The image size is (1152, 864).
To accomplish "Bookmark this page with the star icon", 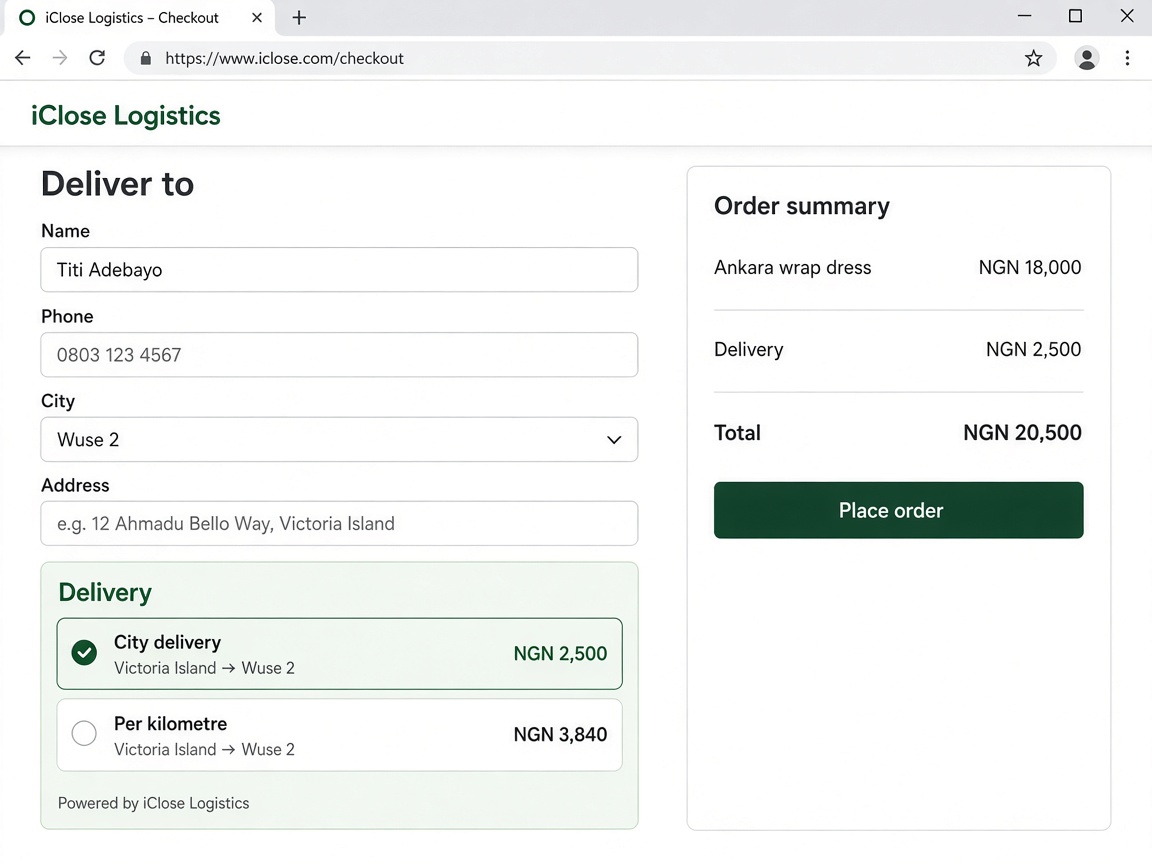I will 1033,58.
